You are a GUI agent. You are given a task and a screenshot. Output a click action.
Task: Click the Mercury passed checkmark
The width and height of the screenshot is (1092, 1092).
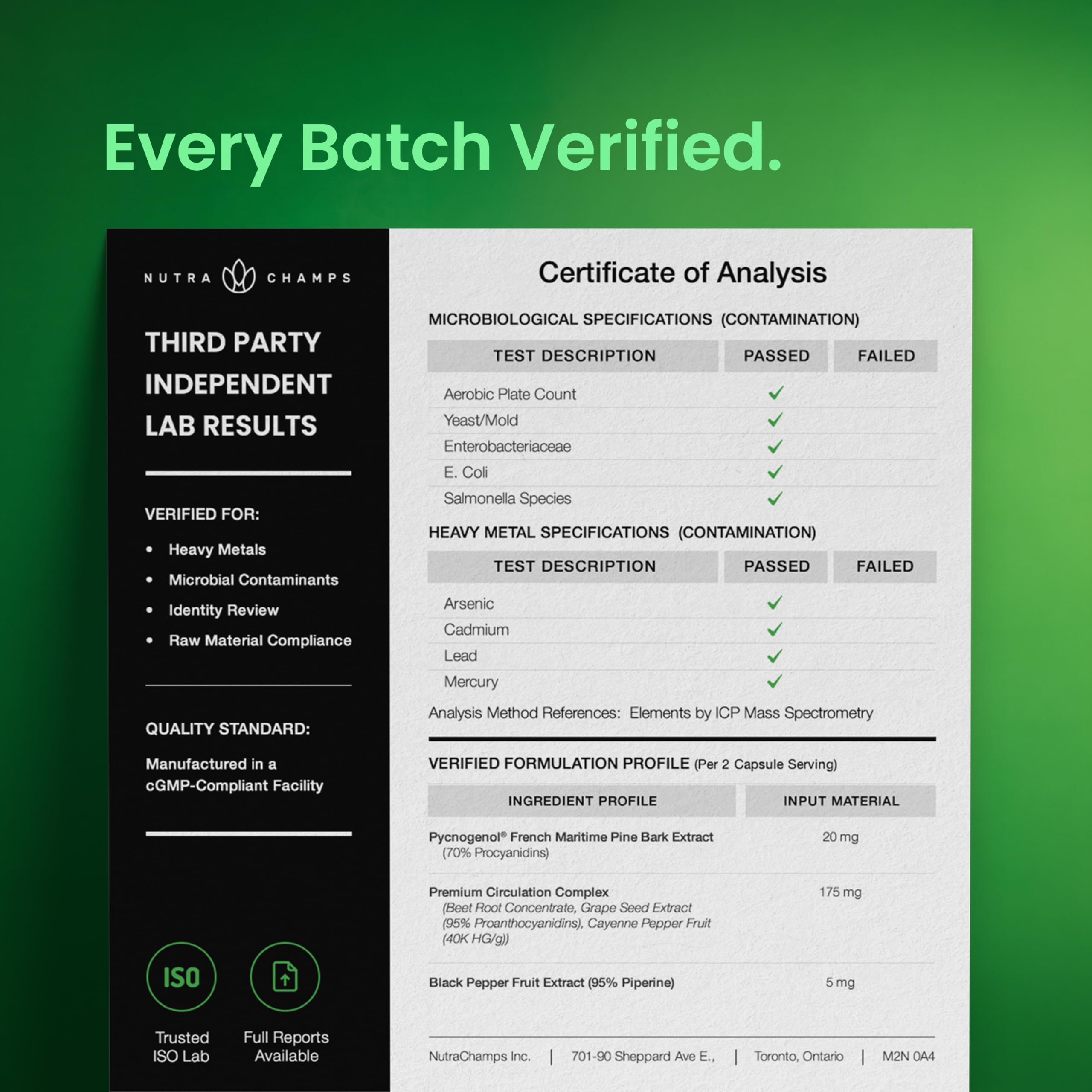[775, 681]
